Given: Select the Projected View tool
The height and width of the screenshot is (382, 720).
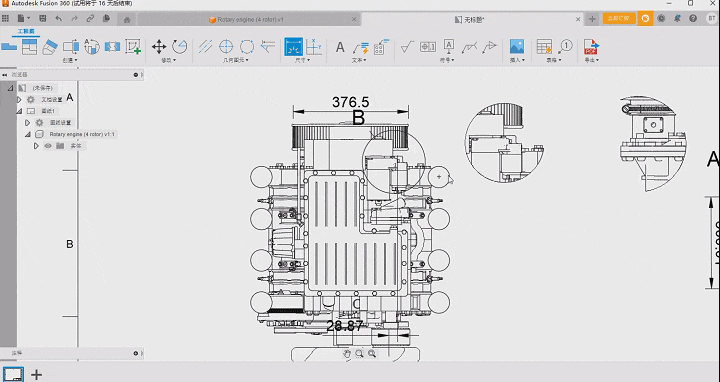Looking at the screenshot, I should 29,47.
